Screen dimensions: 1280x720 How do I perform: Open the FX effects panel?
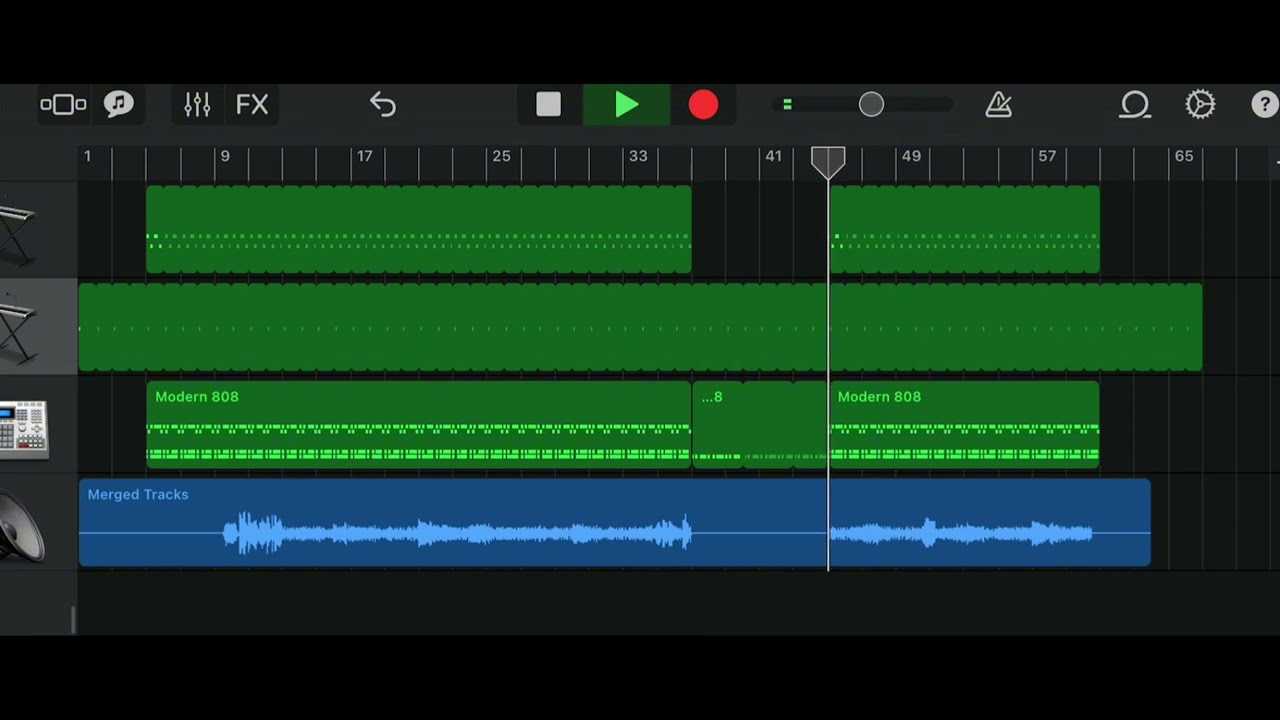click(x=252, y=105)
